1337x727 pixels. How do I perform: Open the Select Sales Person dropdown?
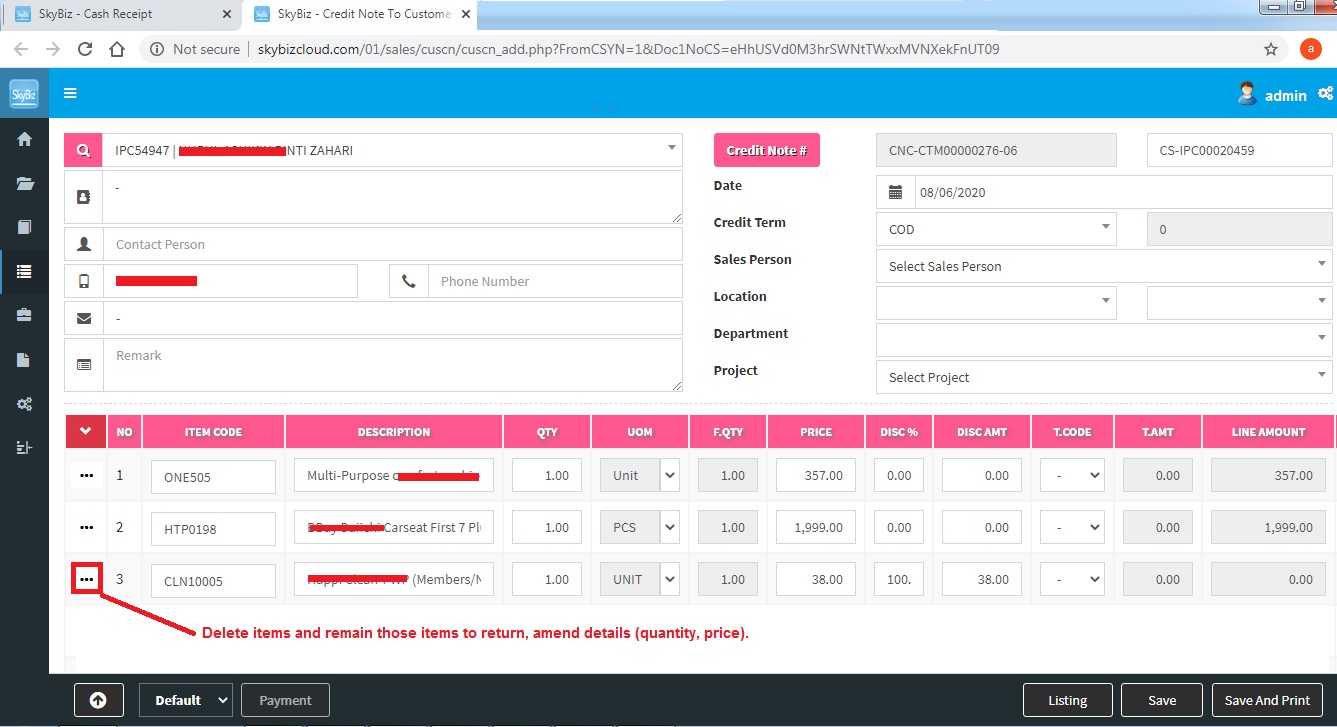click(x=1103, y=266)
